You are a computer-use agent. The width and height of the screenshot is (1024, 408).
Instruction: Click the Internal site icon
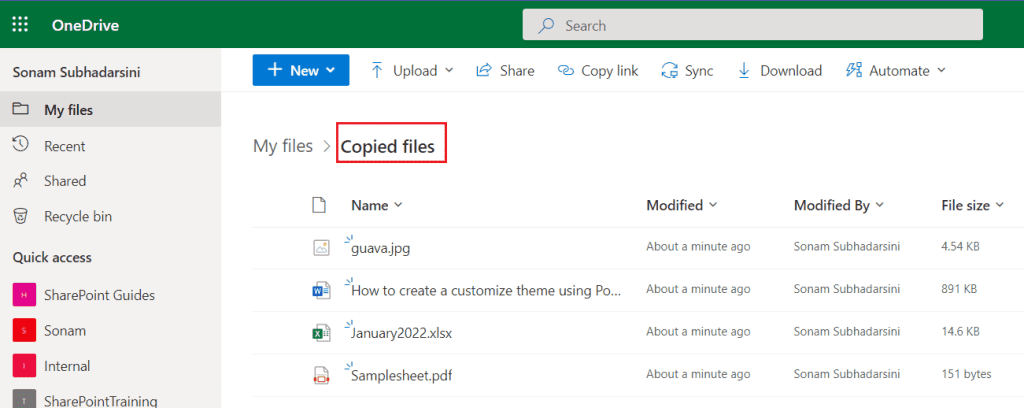coord(24,366)
